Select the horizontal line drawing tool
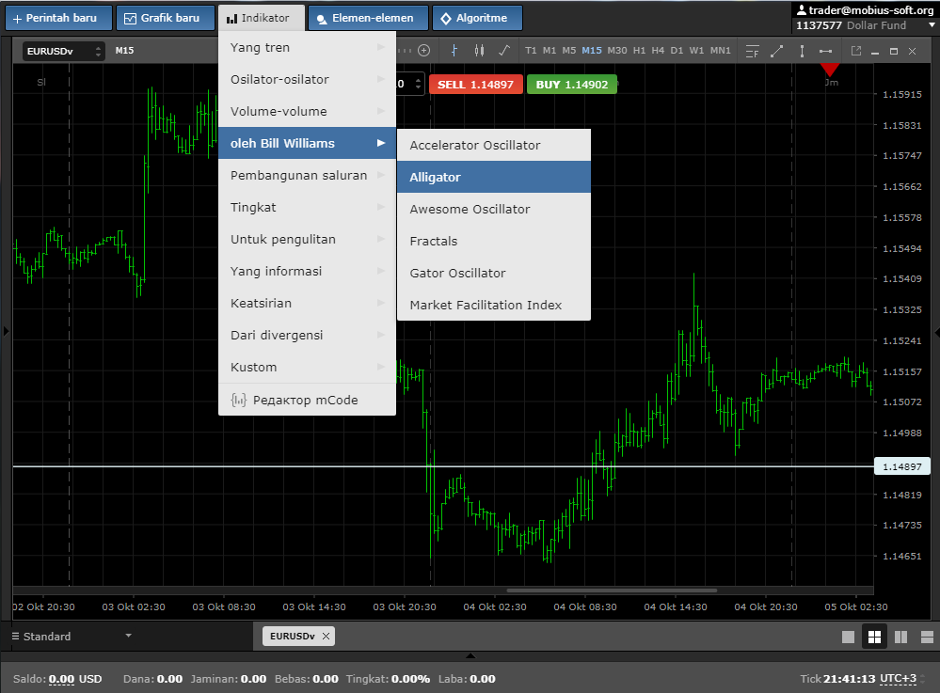The height and width of the screenshot is (693, 940). pyautogui.click(x=825, y=52)
